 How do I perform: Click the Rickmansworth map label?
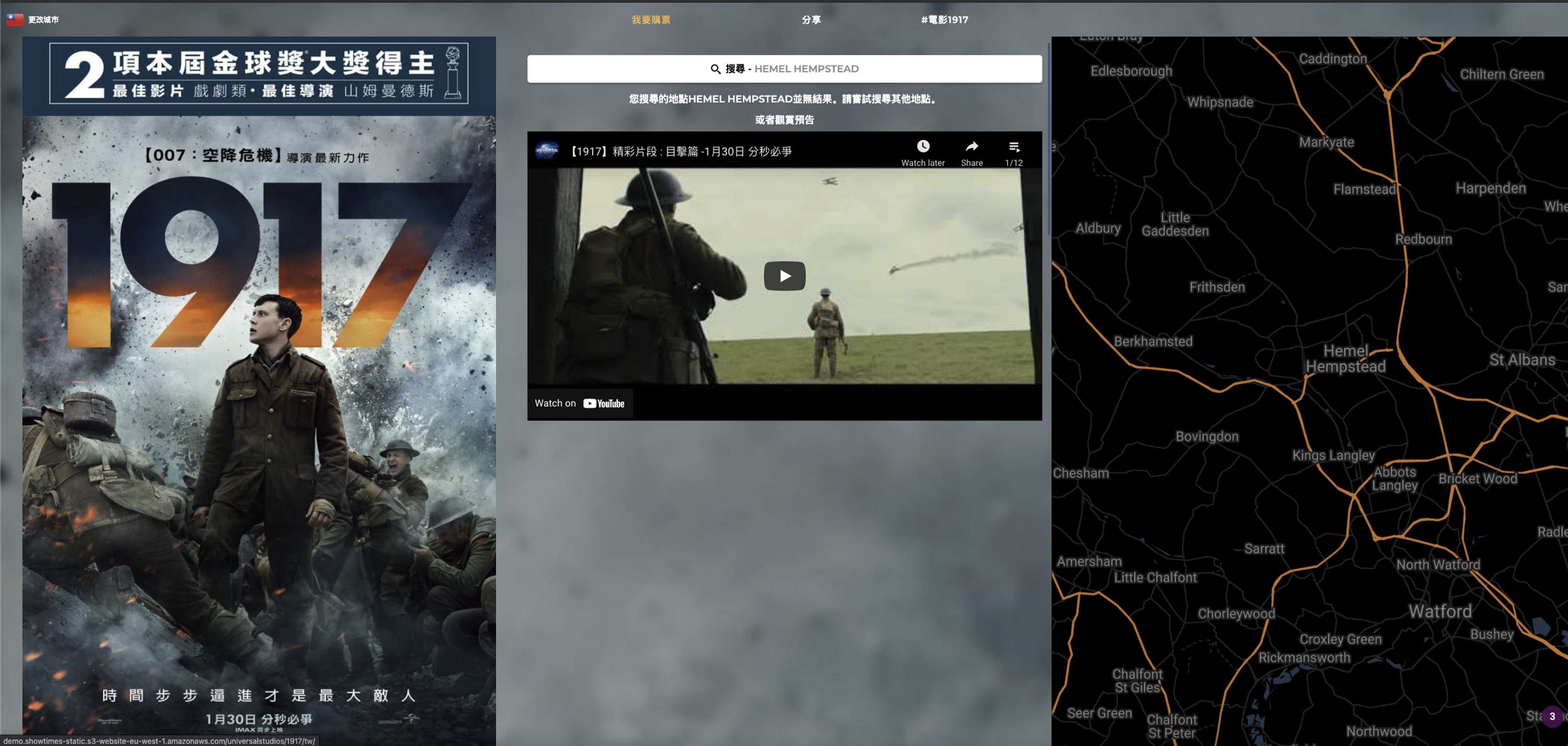1304,657
